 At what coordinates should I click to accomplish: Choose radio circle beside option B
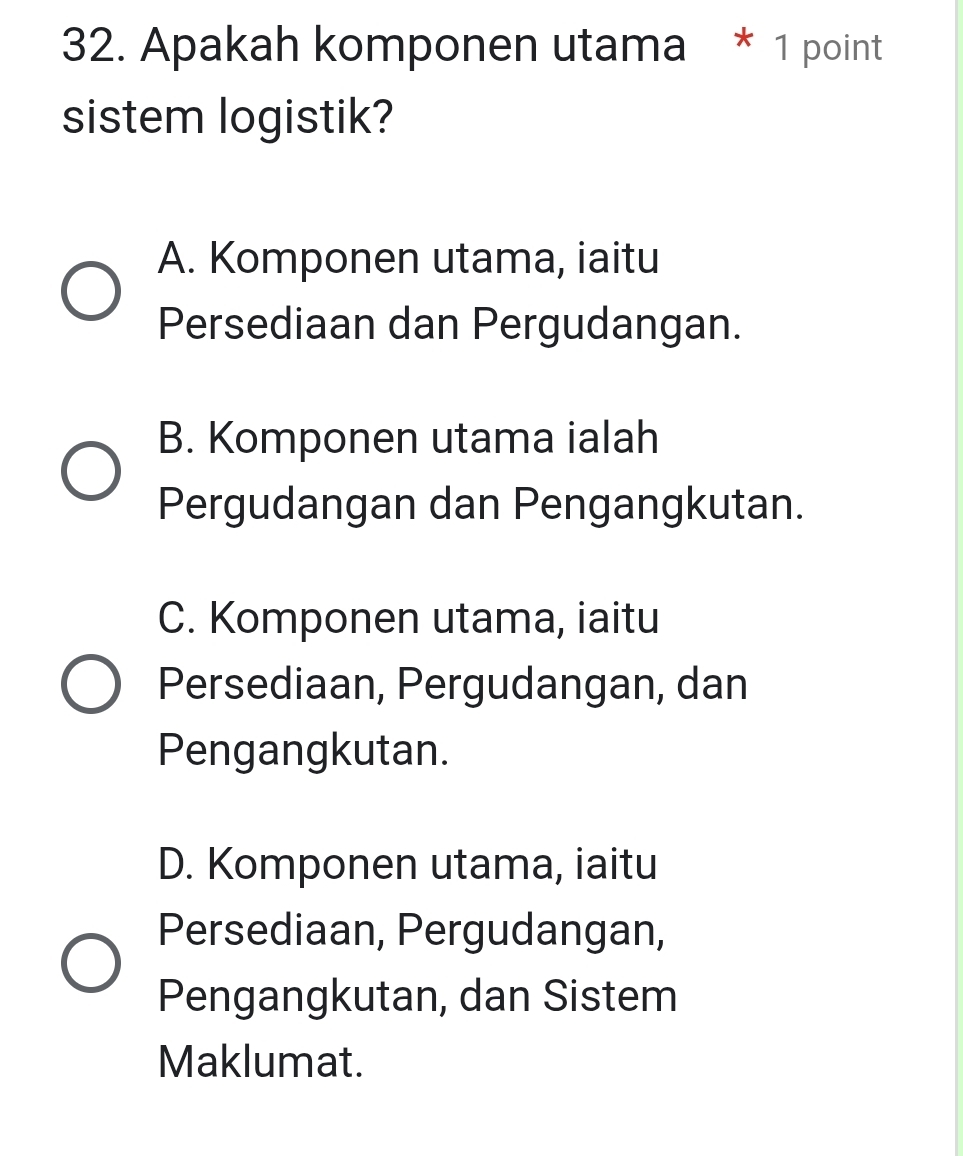coord(90,471)
